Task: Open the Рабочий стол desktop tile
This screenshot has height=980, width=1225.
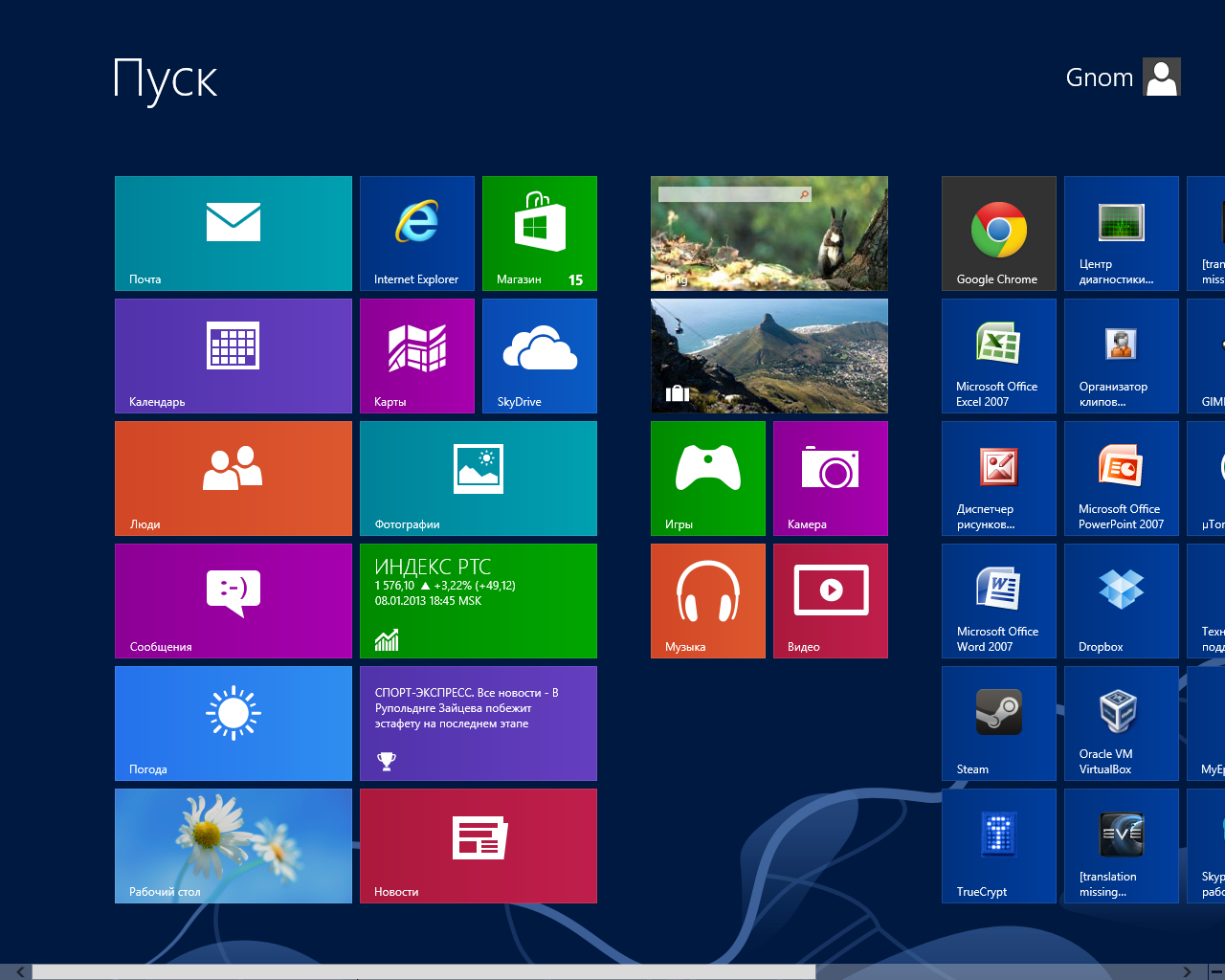Action: click(x=234, y=846)
